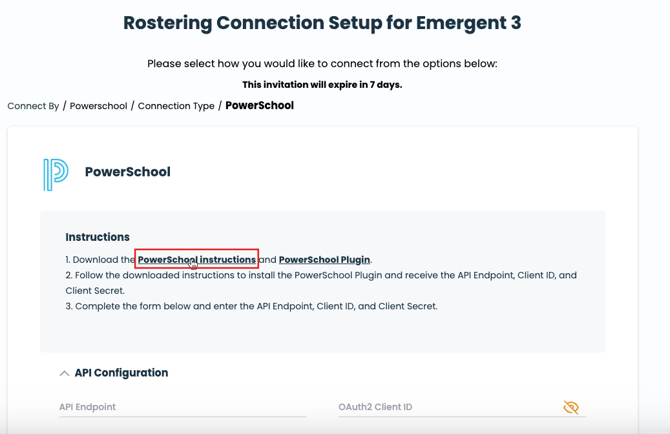Toggle OAuth2 Client ID visibility eye icon
670x434 pixels.
(x=571, y=407)
